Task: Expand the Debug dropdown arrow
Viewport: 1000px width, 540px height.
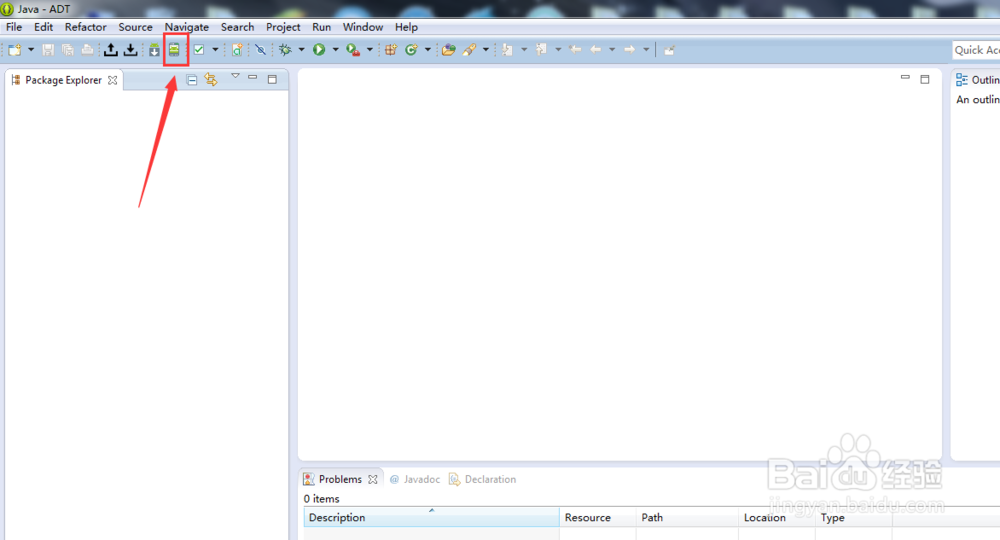Action: (x=302, y=50)
